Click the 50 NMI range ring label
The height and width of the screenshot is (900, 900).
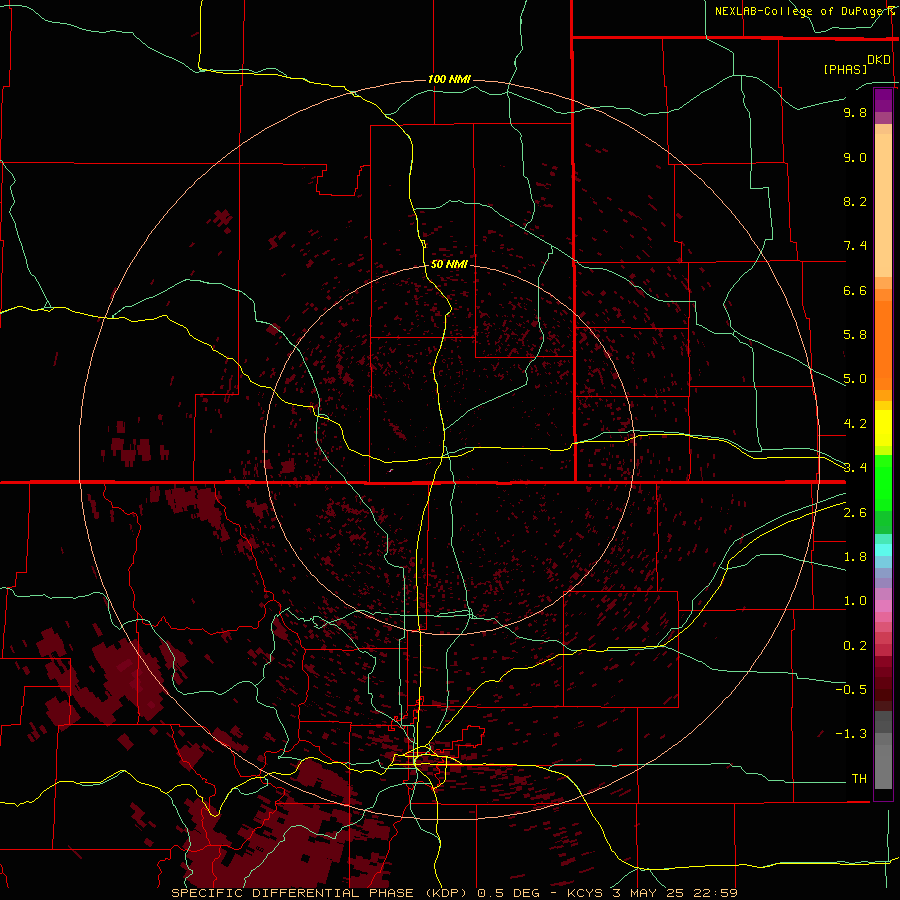(449, 264)
